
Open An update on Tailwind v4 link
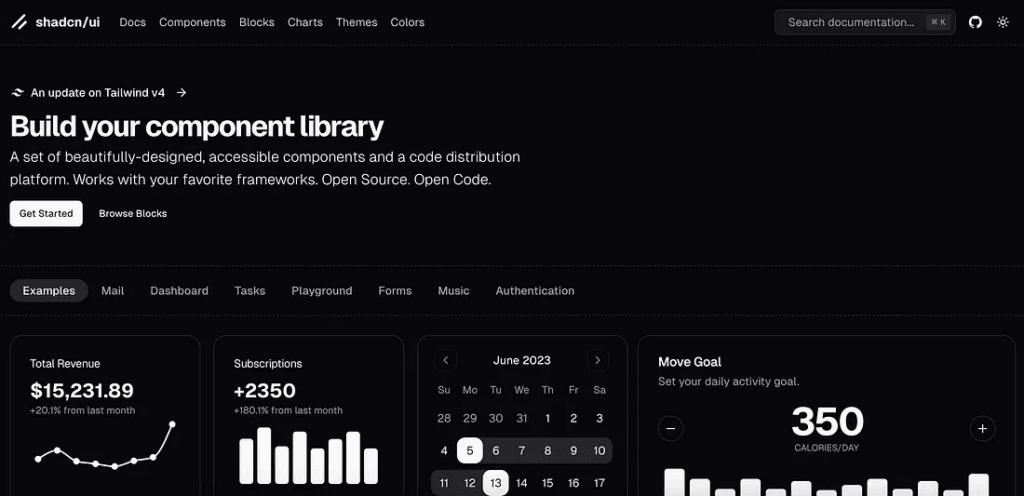point(98,93)
